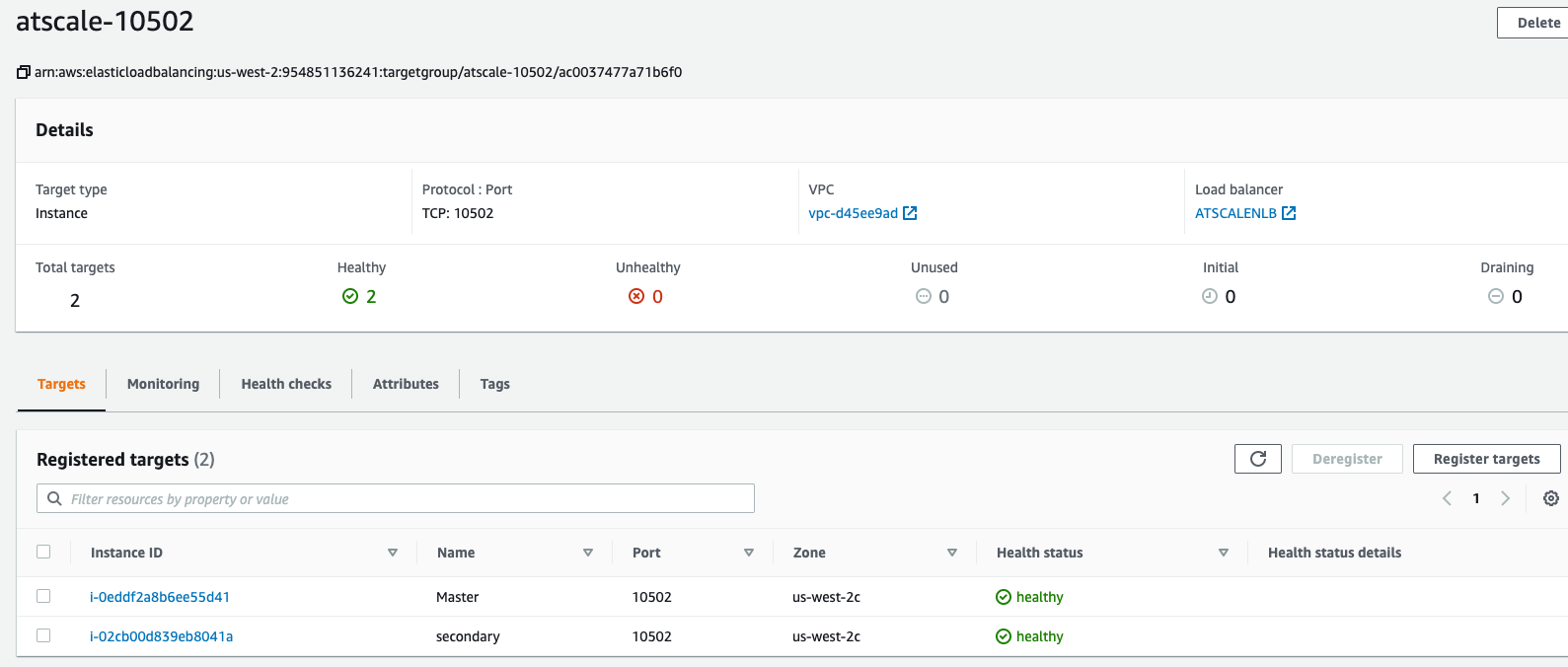Open the Health checks tab
The height and width of the screenshot is (667, 1568).
pyautogui.click(x=286, y=384)
